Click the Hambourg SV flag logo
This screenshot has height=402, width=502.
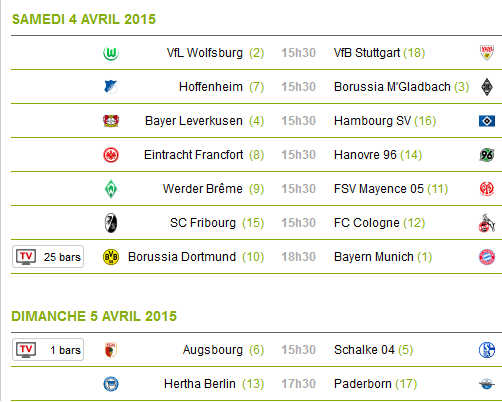487,121
